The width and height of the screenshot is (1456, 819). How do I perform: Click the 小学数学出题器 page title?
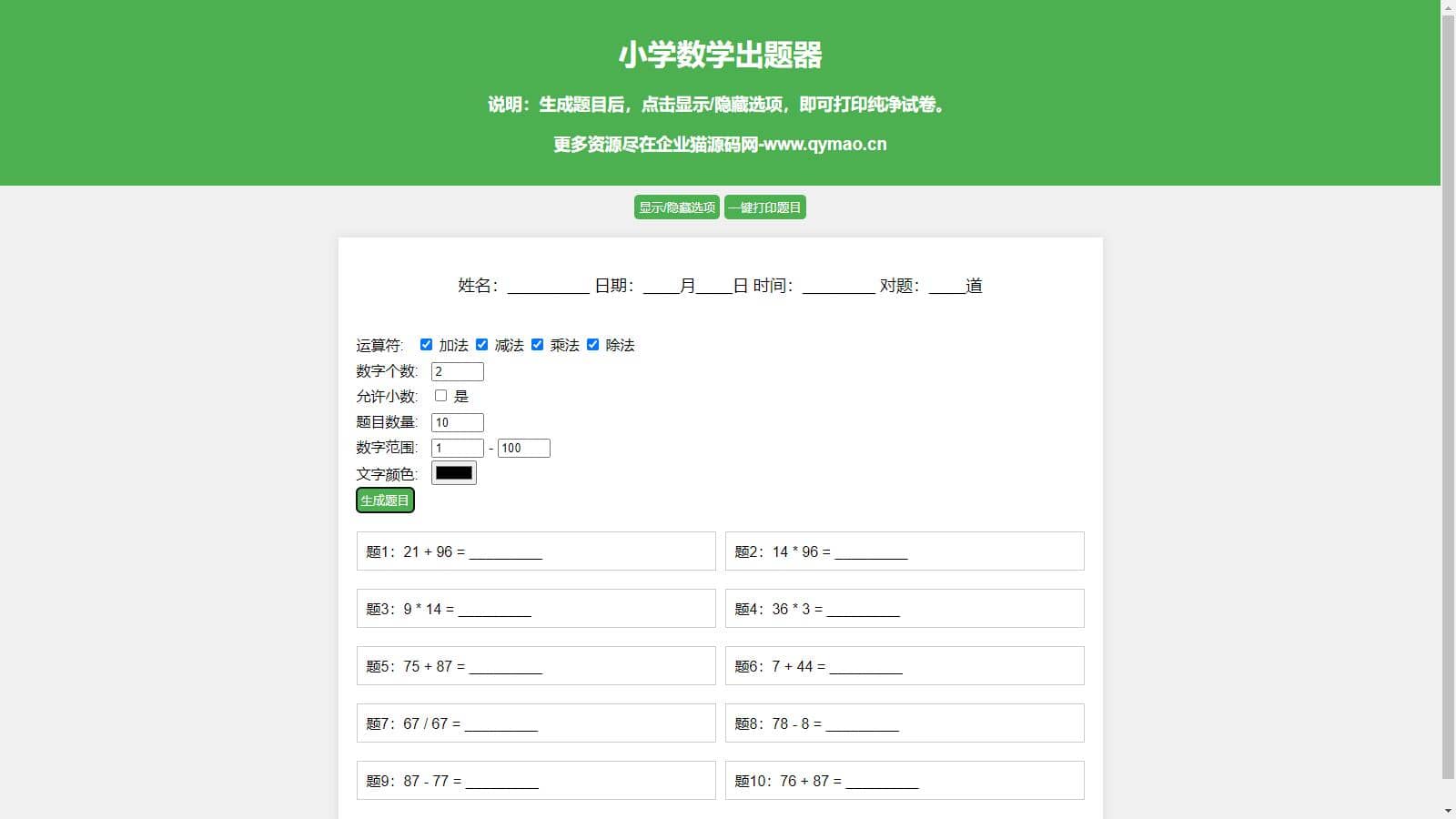720,55
